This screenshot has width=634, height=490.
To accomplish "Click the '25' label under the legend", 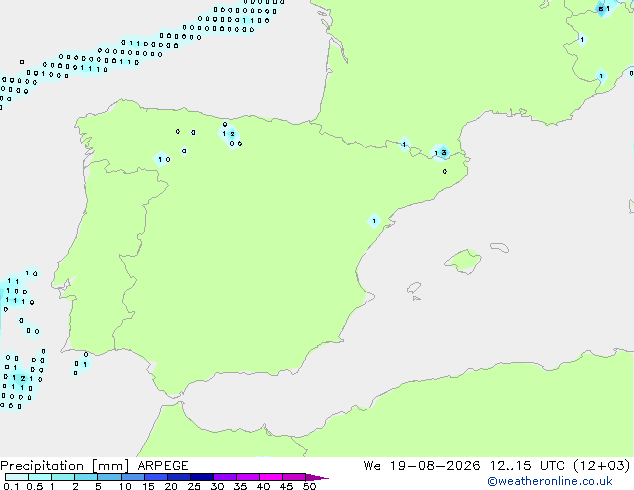I will tap(194, 486).
